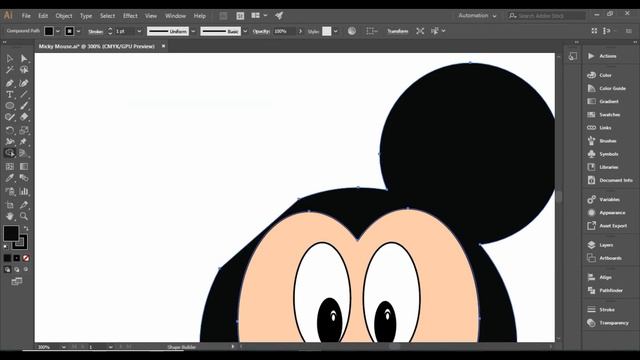Select the Zoom tool
The image size is (640, 360).
24,216
